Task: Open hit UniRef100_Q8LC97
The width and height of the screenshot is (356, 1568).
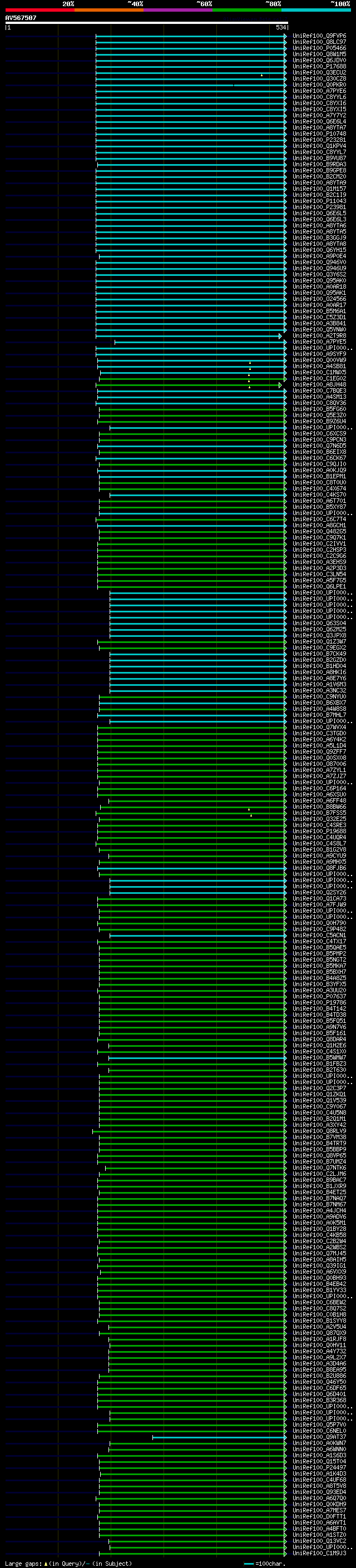Action: tap(319, 42)
